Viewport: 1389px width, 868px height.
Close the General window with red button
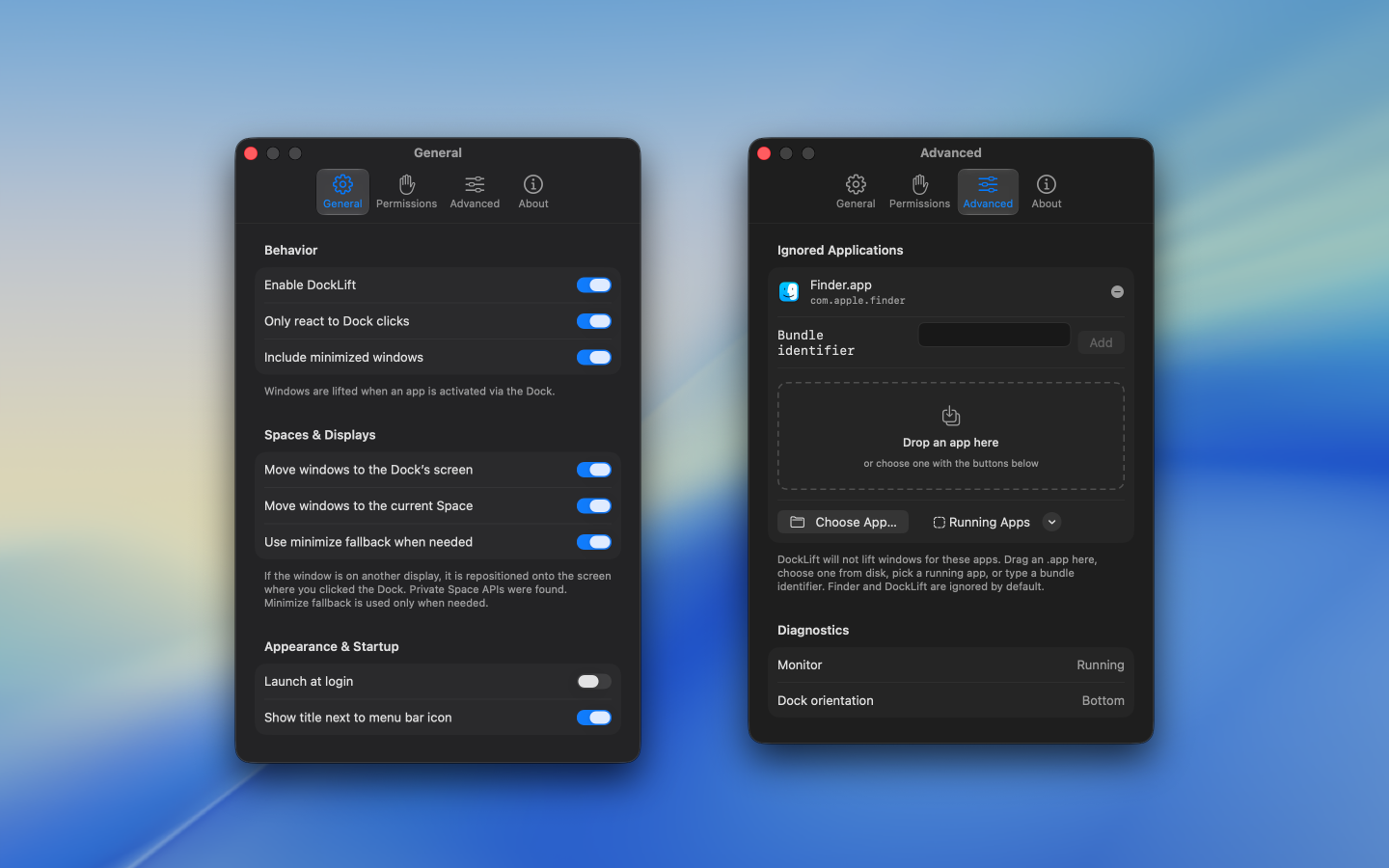coord(251,153)
